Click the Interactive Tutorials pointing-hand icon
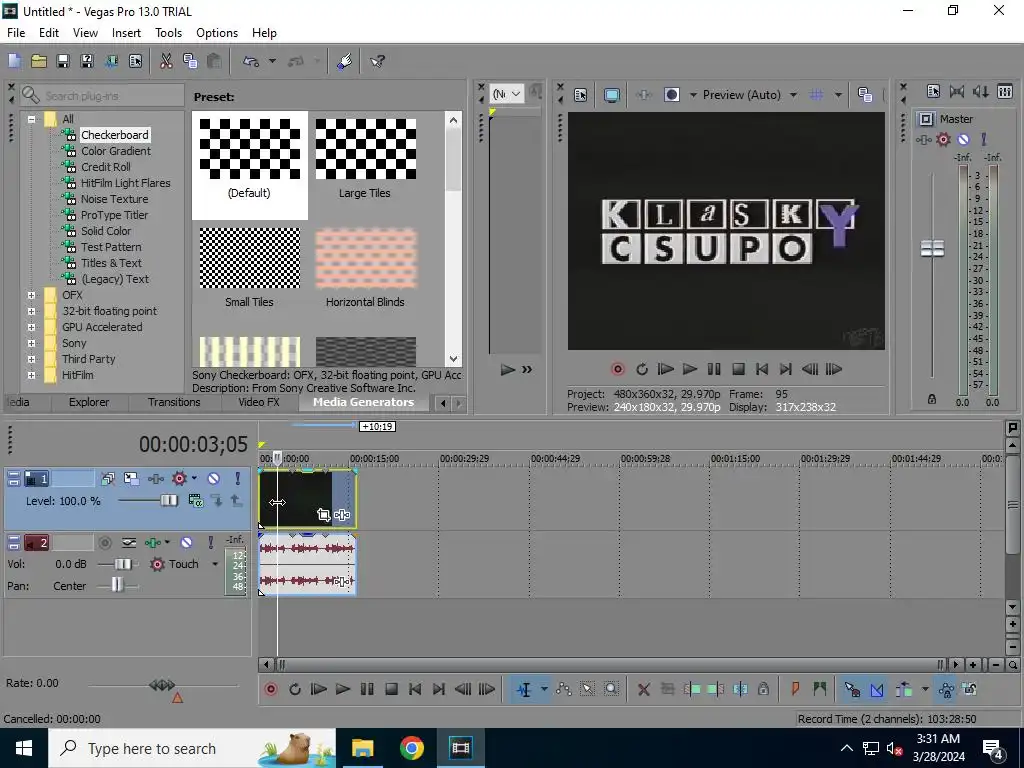Screen dimensions: 1024x768 coord(345,61)
